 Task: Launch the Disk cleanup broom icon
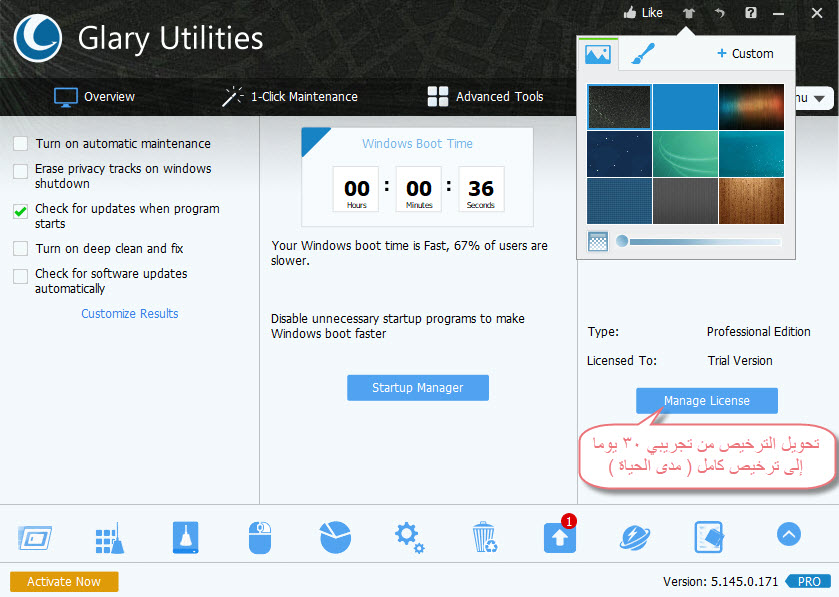pyautogui.click(x=185, y=537)
